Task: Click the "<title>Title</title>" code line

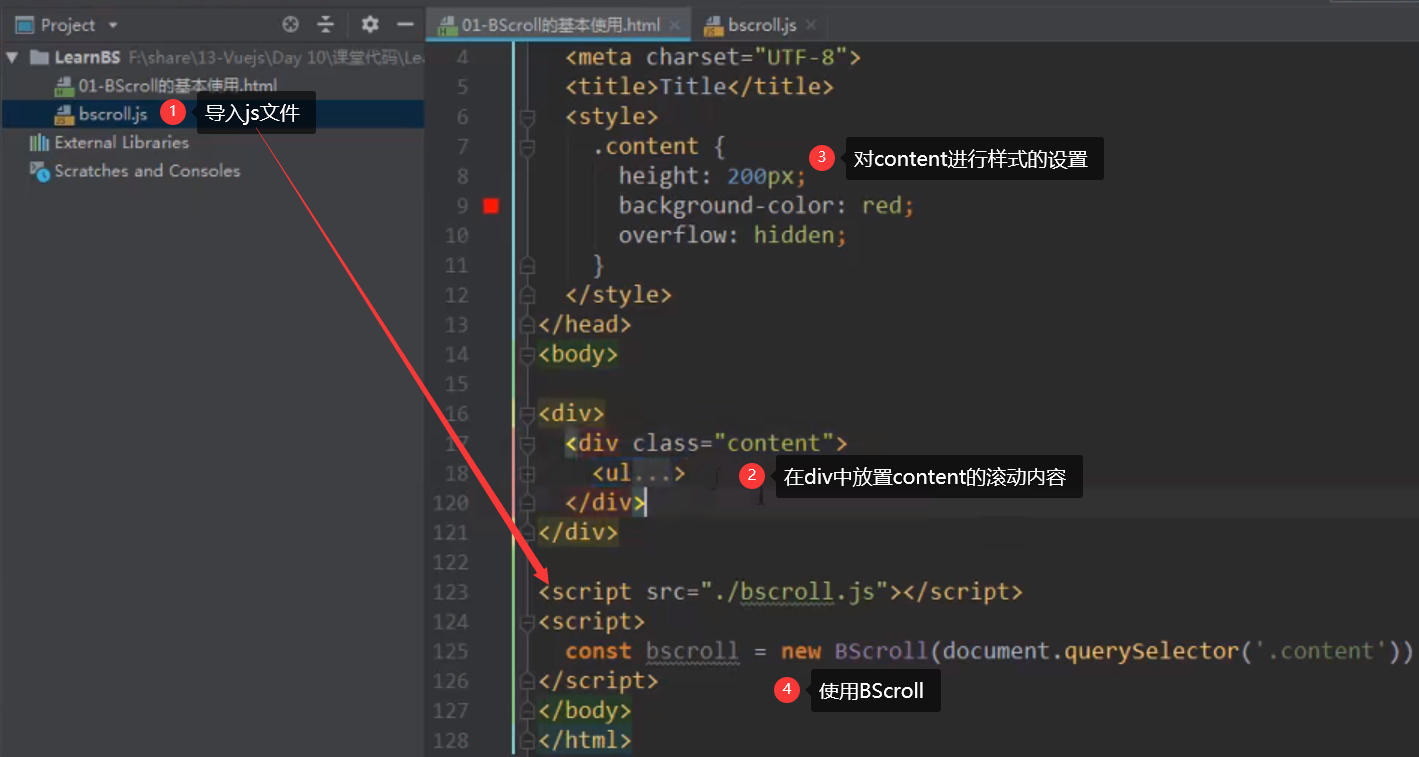Action: tap(699, 87)
